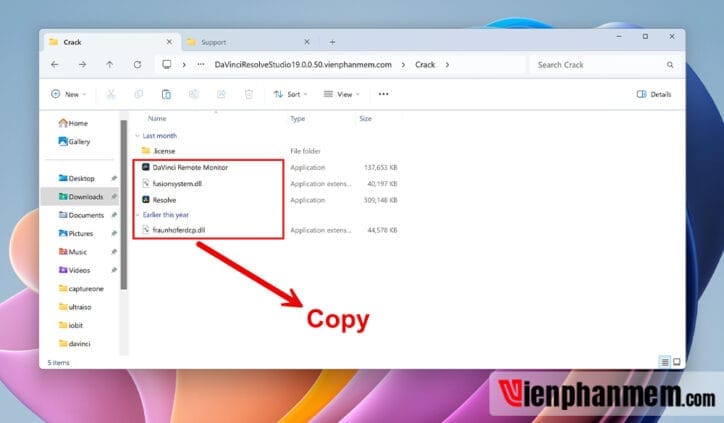The image size is (724, 423).
Task: Go back with the Back arrow
Action: pyautogui.click(x=54, y=65)
